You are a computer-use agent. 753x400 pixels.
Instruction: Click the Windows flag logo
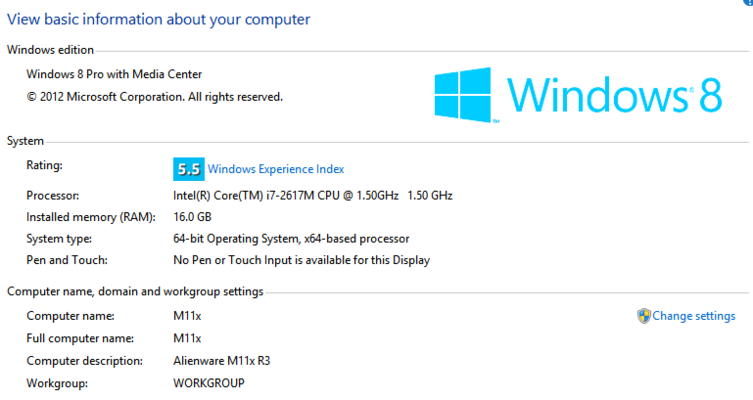tap(464, 94)
